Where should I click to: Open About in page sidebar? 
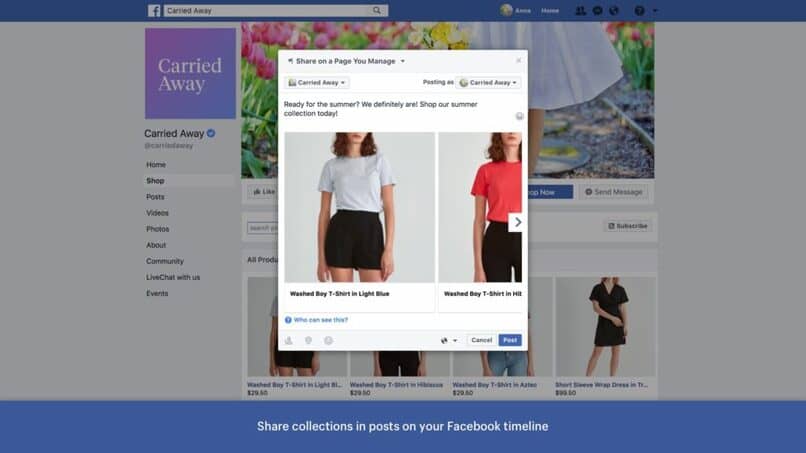coord(156,245)
